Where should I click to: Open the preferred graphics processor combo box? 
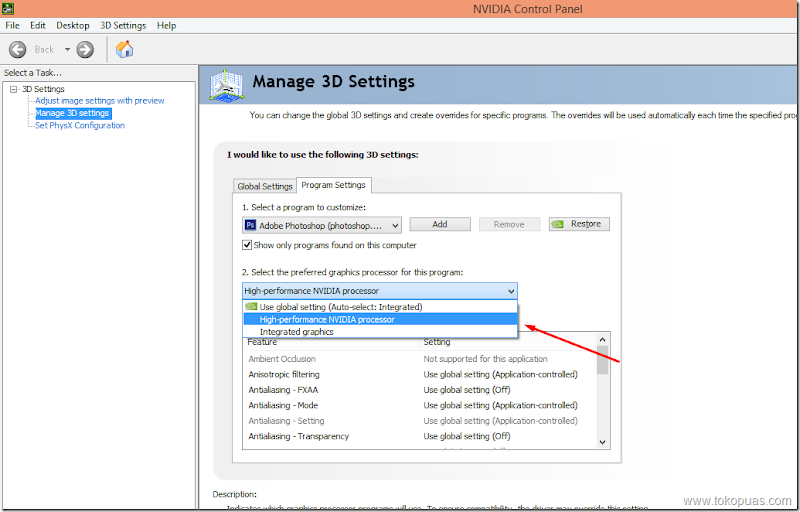pos(380,291)
